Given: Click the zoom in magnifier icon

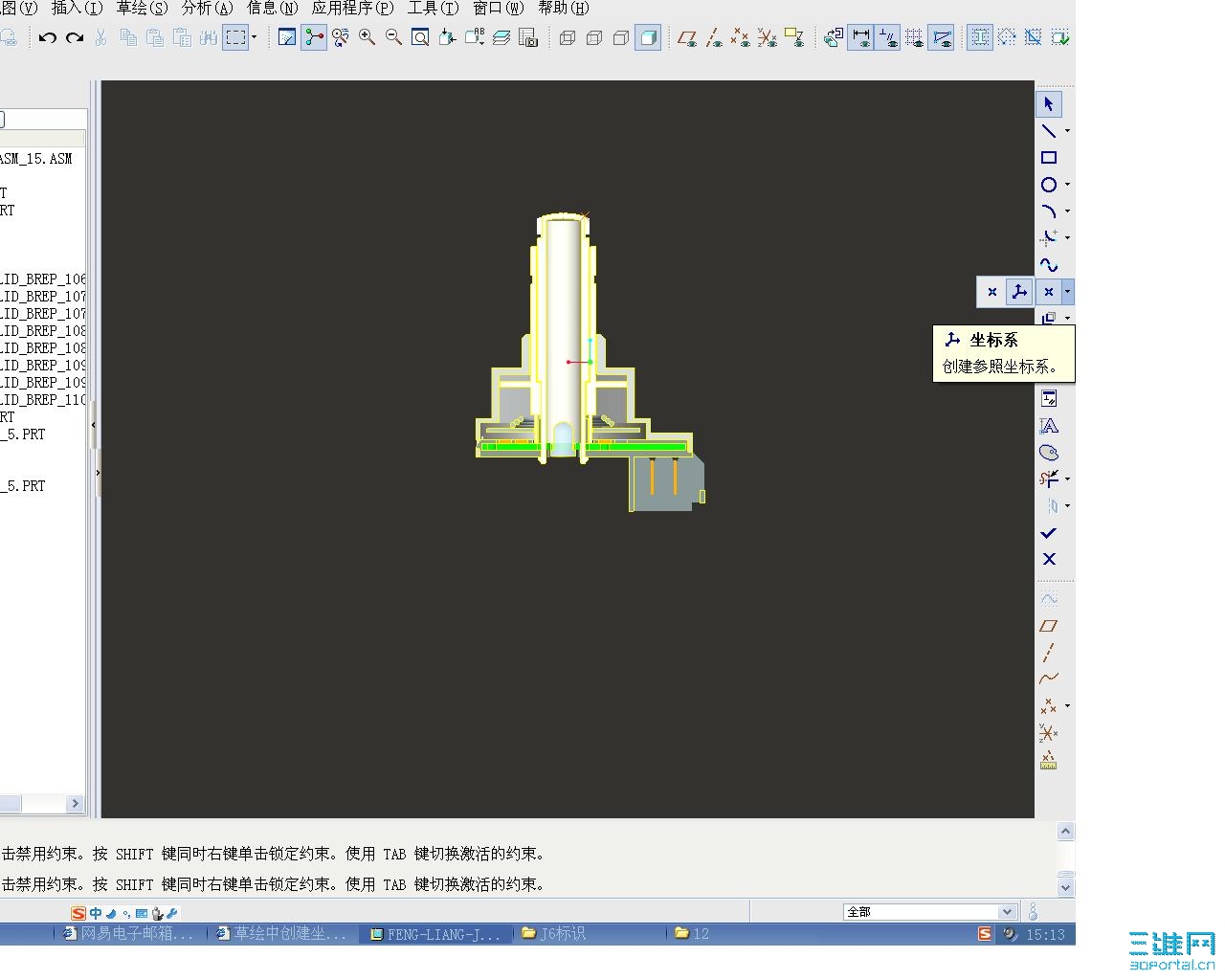Looking at the screenshot, I should click(367, 37).
